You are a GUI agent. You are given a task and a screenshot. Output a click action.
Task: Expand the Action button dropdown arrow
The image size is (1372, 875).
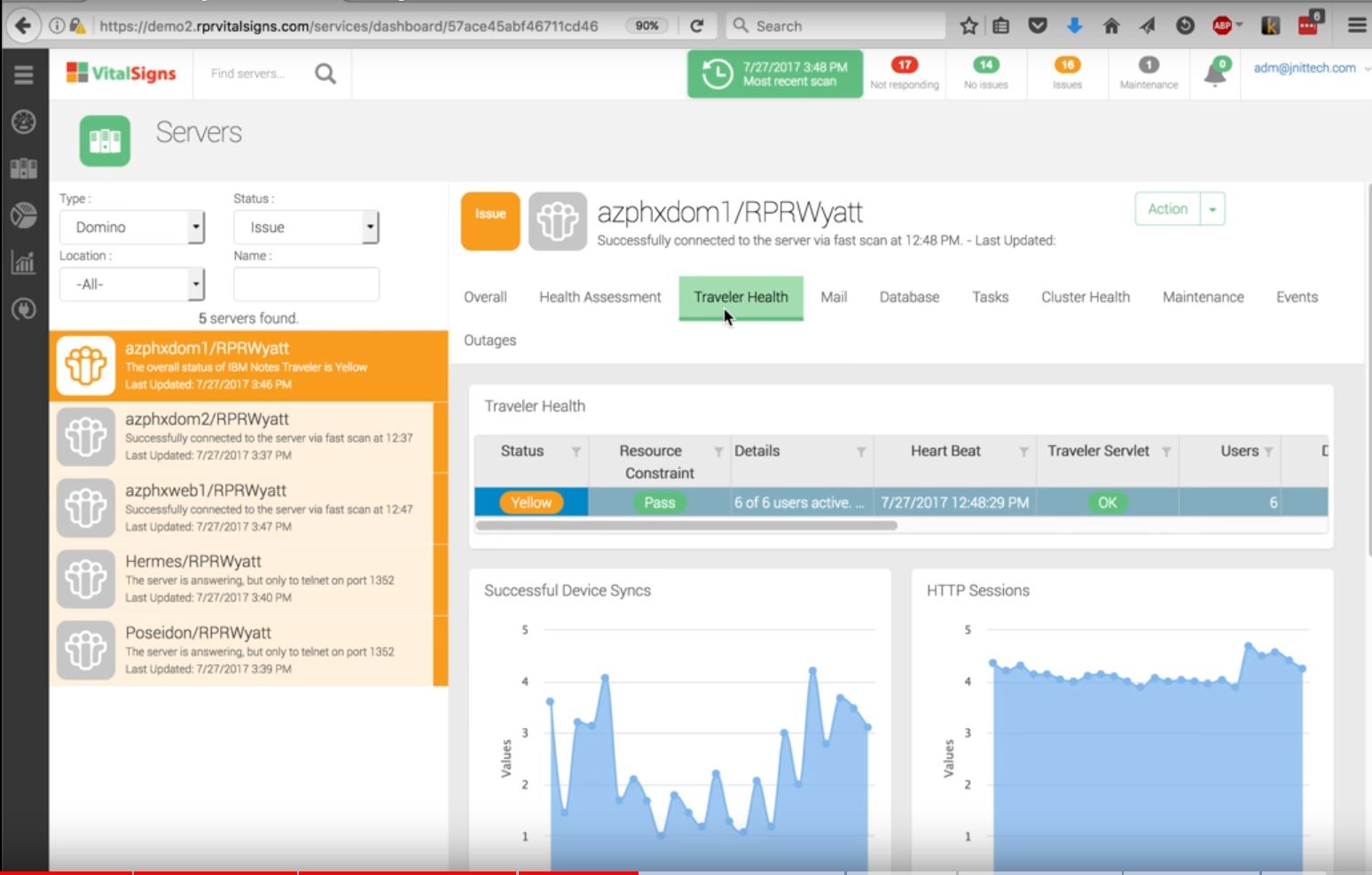click(x=1212, y=209)
